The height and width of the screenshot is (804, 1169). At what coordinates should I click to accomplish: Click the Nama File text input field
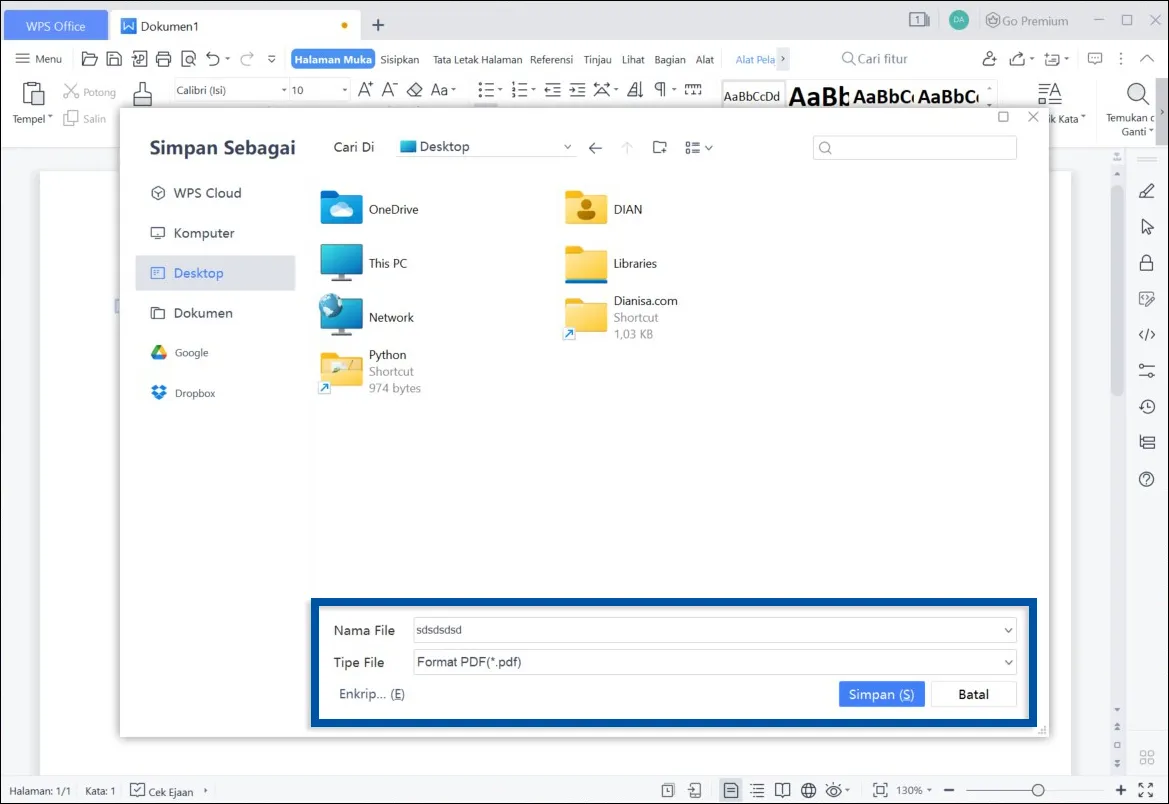pyautogui.click(x=700, y=630)
